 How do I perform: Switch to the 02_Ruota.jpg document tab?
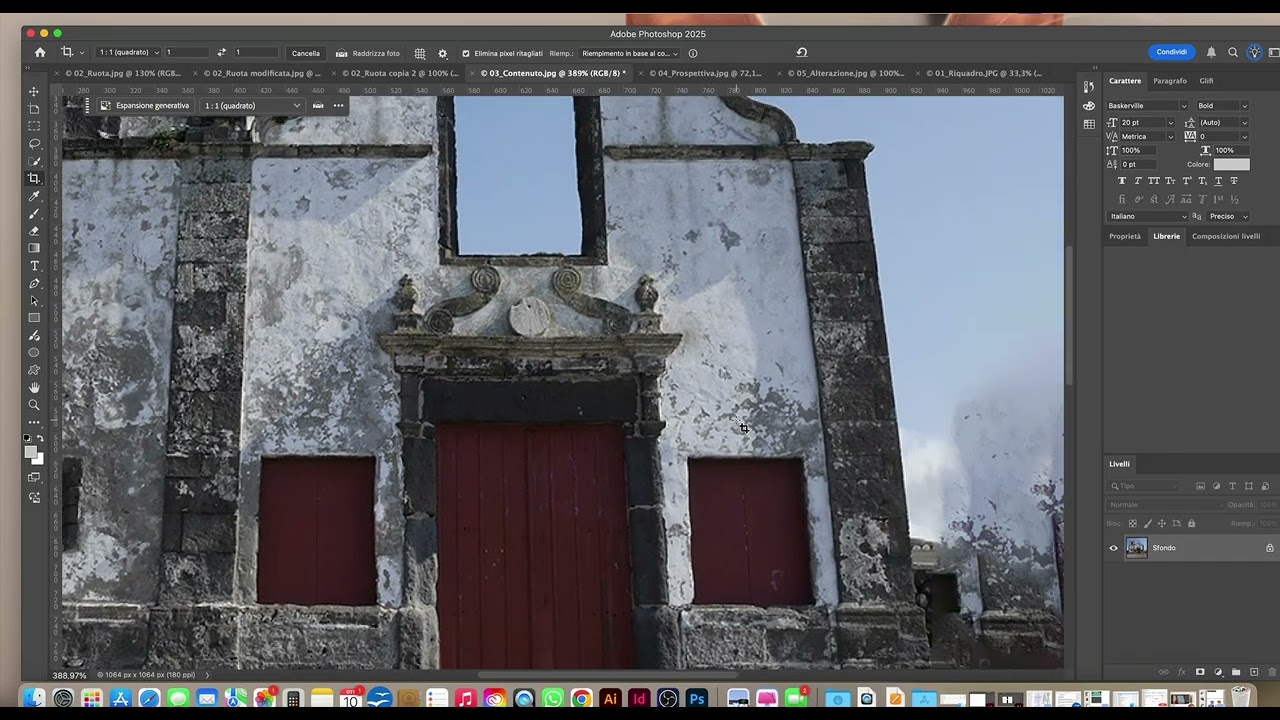point(123,73)
